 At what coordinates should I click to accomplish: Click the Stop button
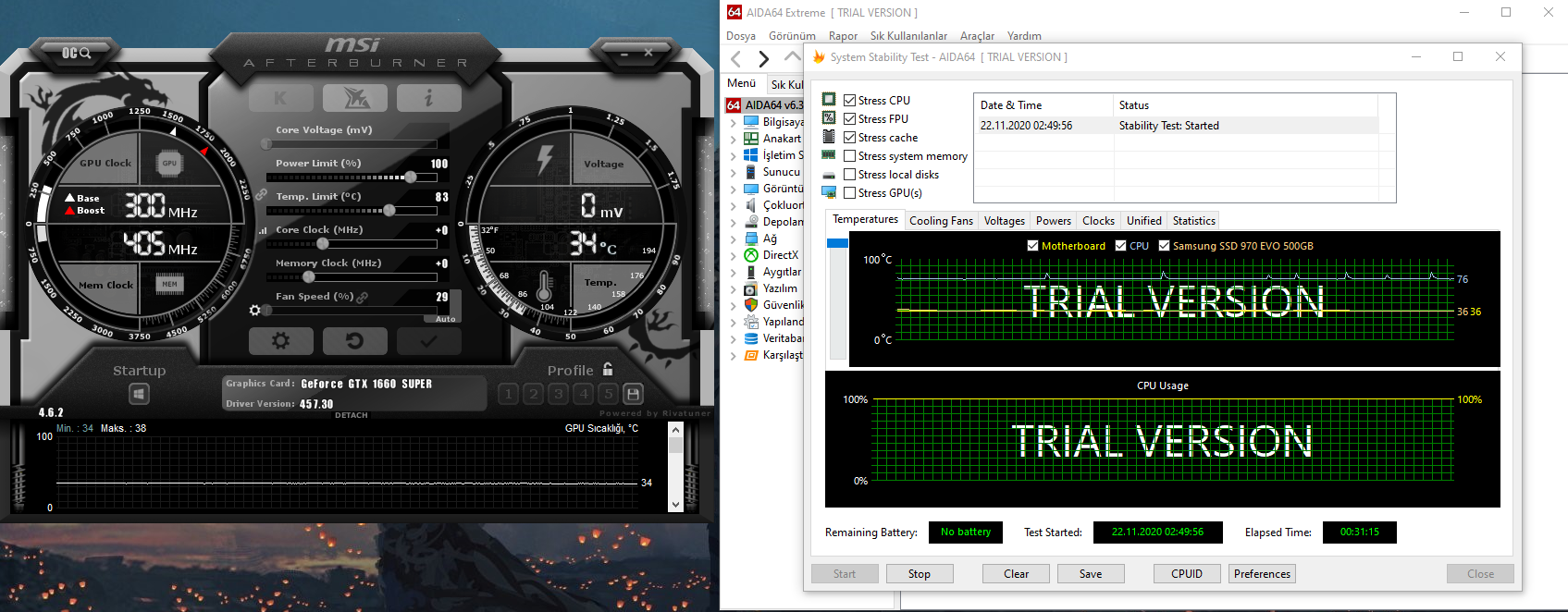[x=919, y=574]
